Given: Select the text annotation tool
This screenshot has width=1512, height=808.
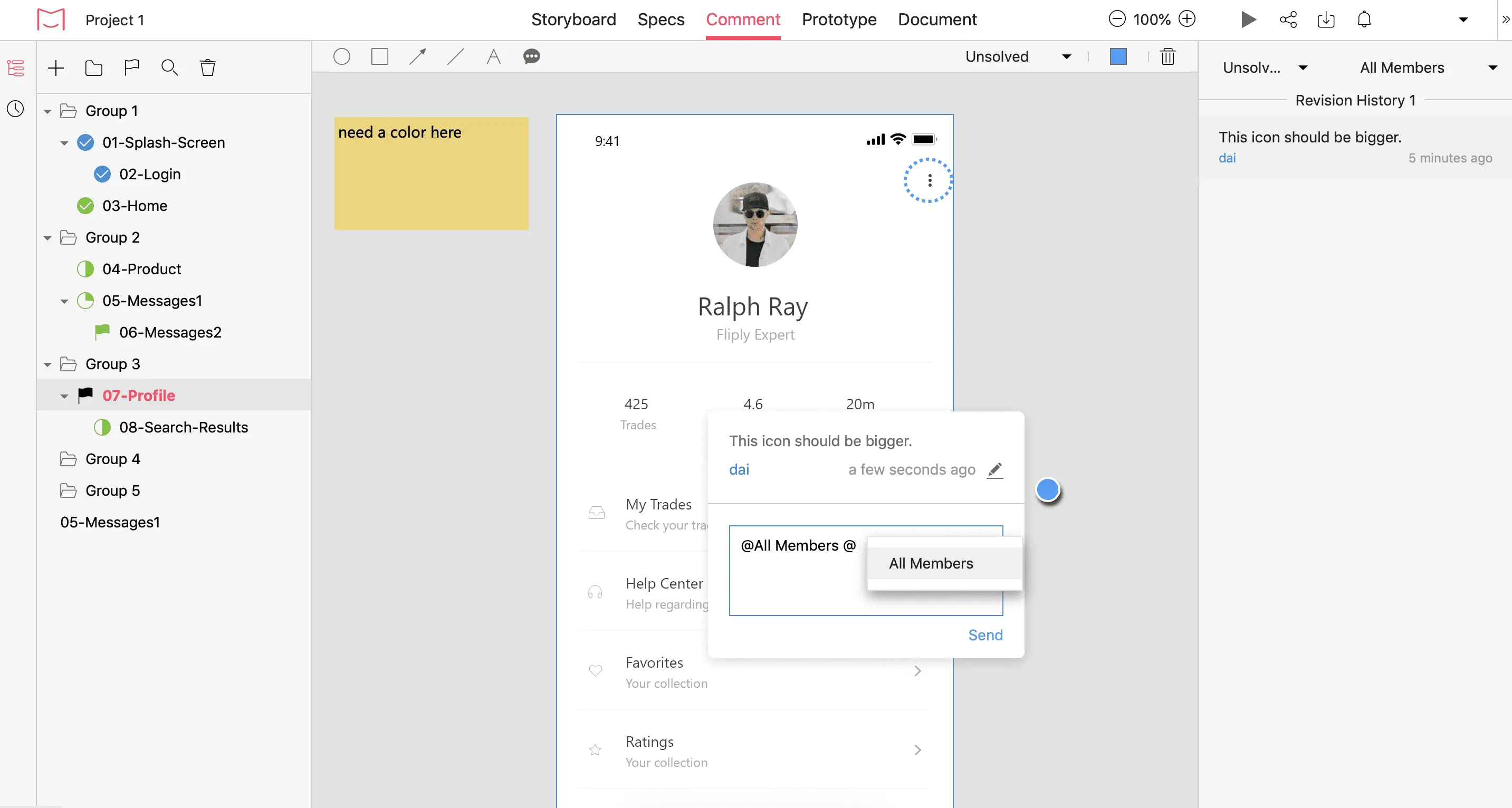Looking at the screenshot, I should coord(494,57).
